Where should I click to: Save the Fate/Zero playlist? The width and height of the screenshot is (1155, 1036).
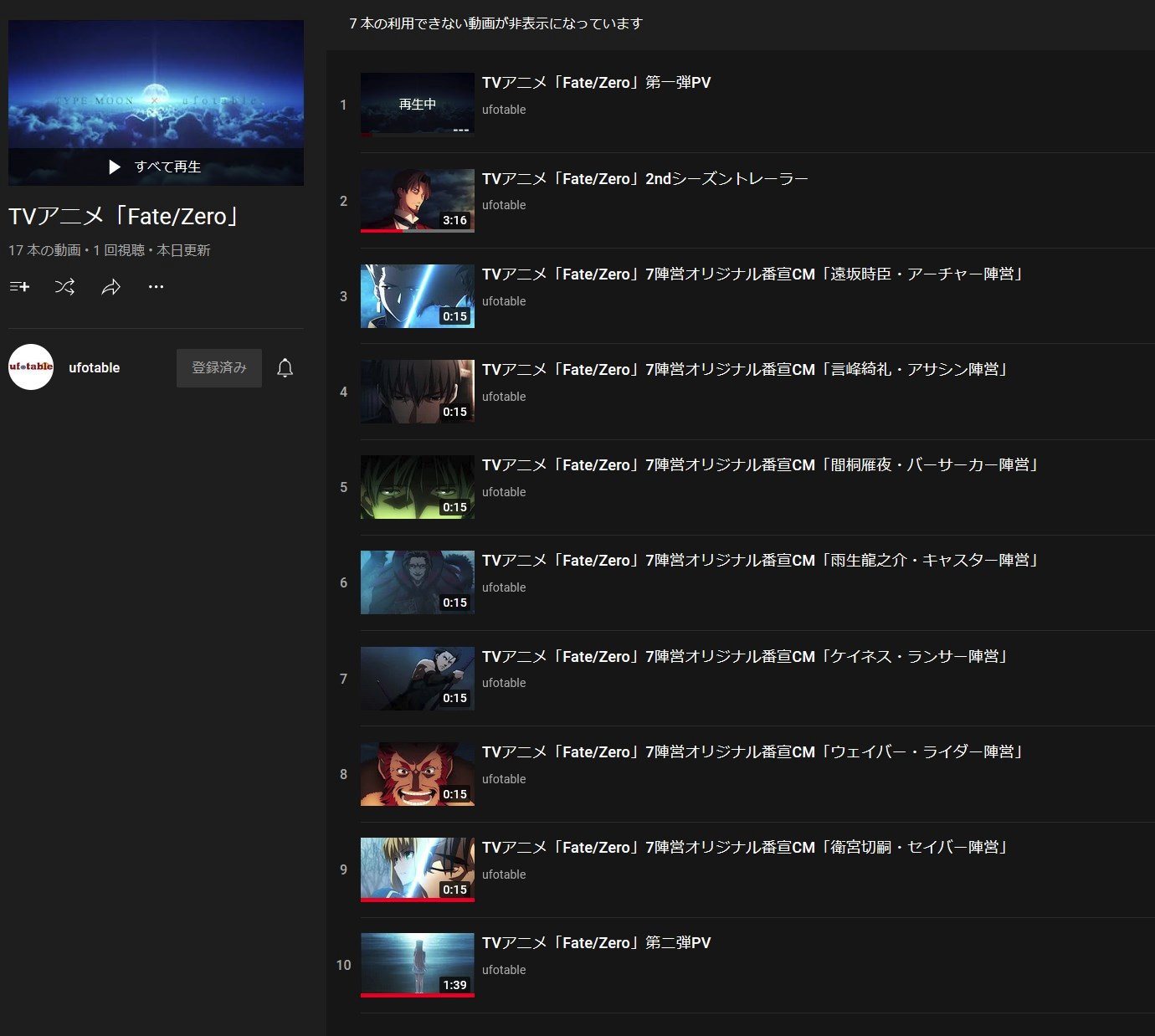[x=18, y=286]
